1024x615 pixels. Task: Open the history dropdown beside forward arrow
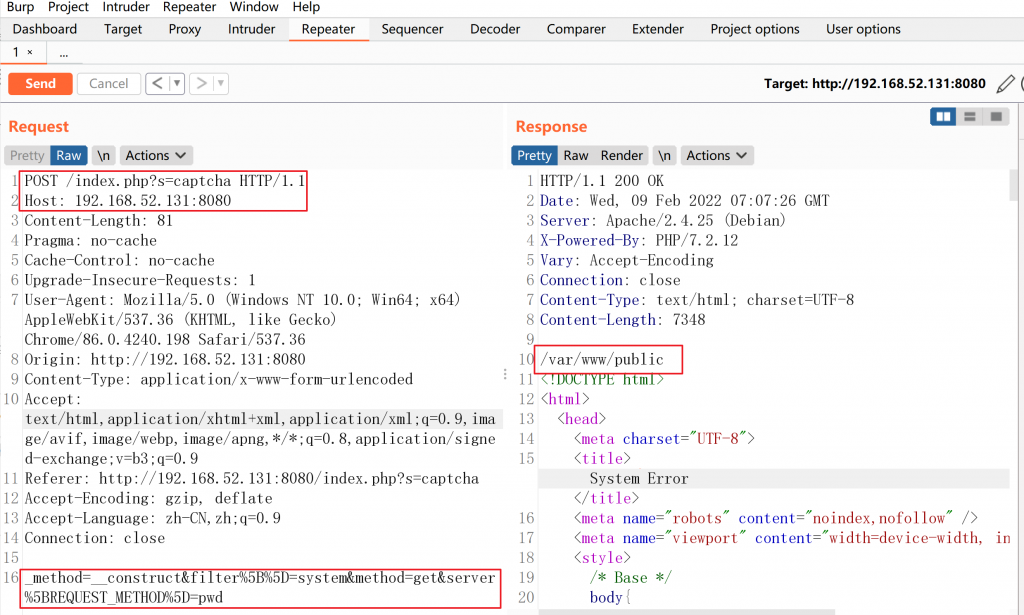click(x=221, y=84)
